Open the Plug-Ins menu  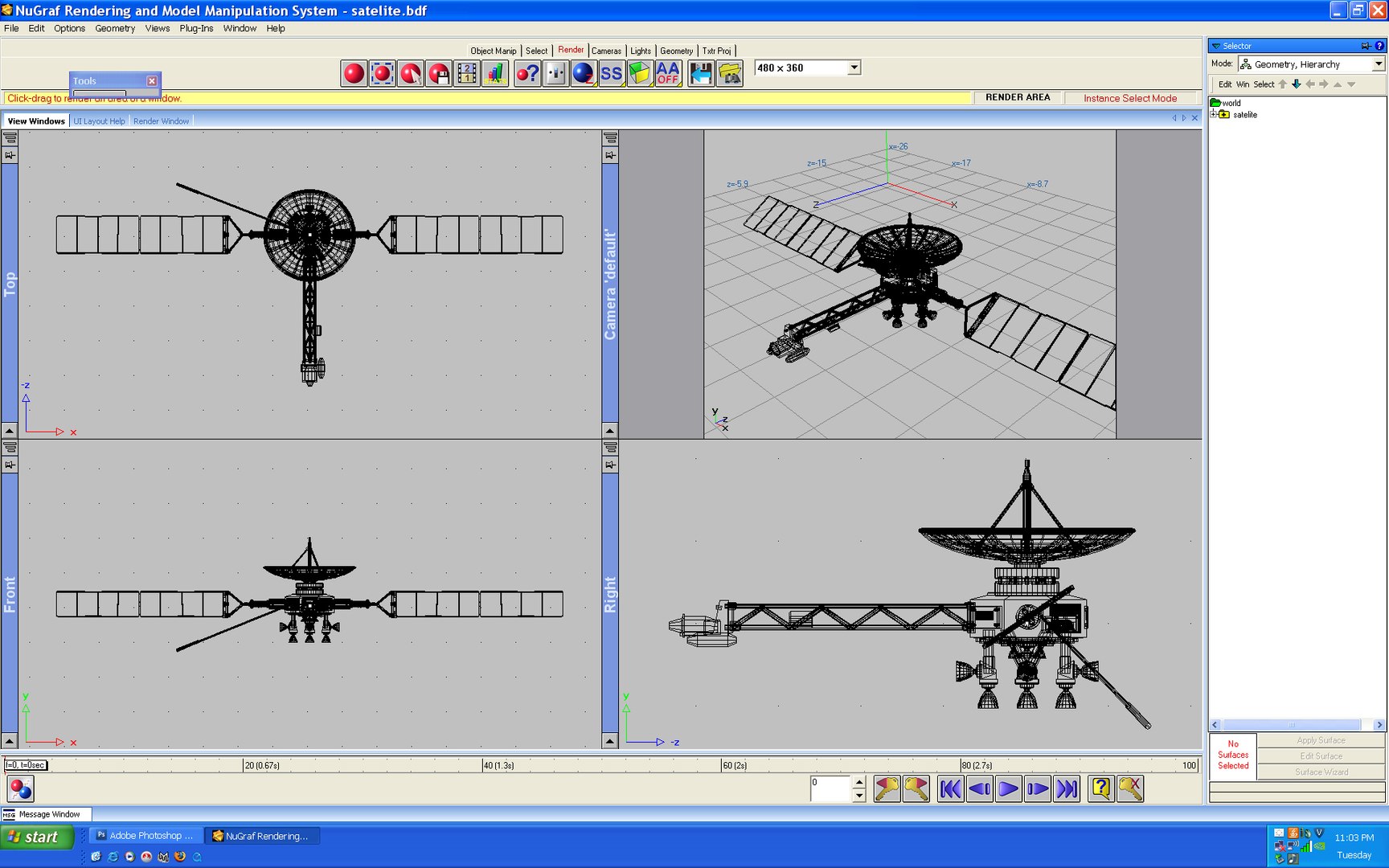click(196, 28)
